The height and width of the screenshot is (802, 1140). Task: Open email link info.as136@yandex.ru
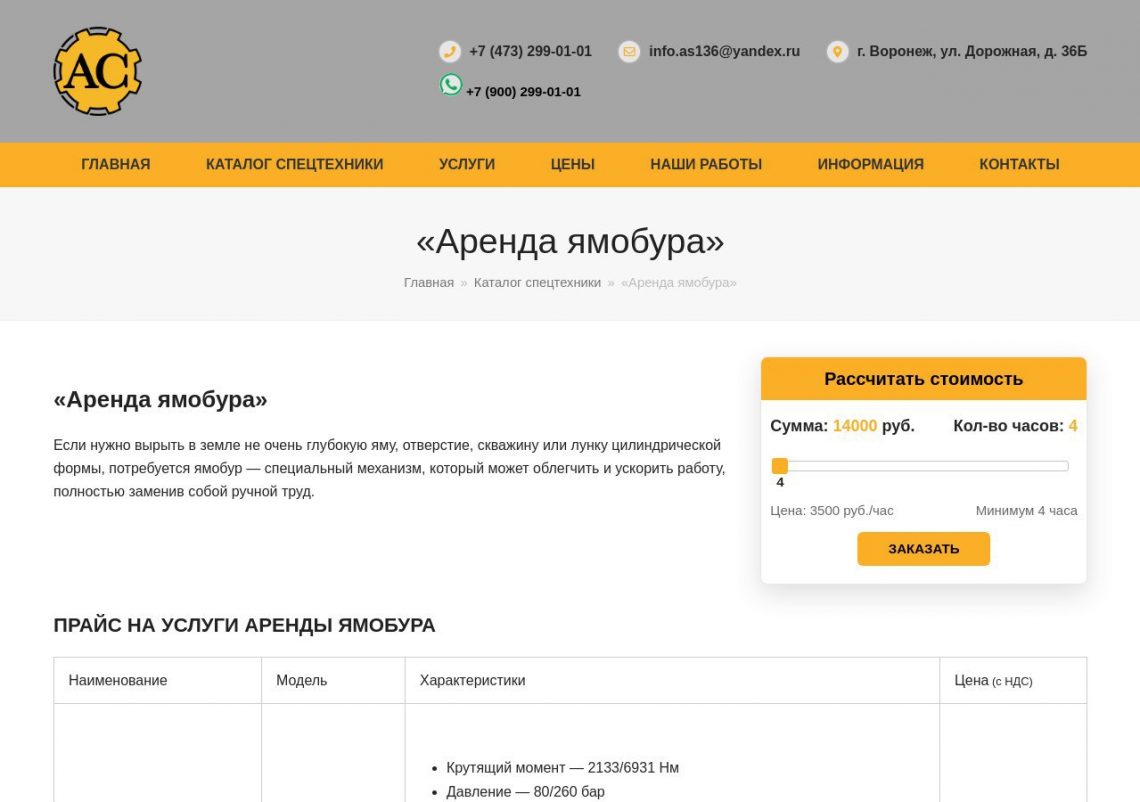point(724,52)
